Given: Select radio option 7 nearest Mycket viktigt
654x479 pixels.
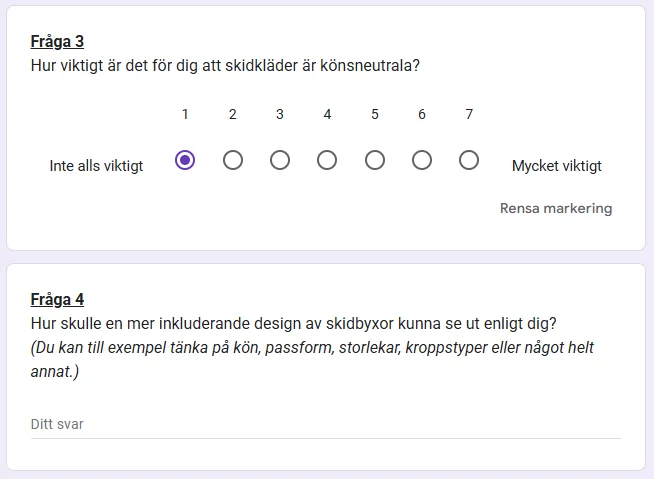Looking at the screenshot, I should (469, 160).
